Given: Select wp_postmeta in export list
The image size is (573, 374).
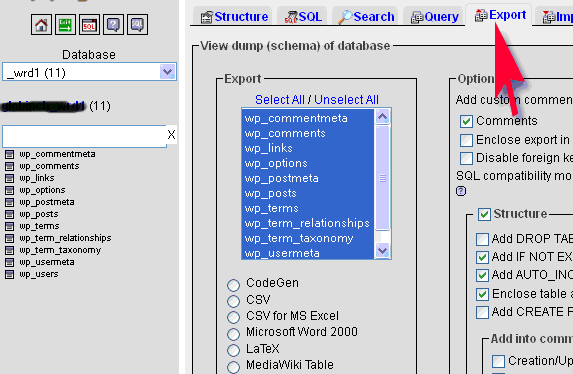Looking at the screenshot, I should click(308, 178).
